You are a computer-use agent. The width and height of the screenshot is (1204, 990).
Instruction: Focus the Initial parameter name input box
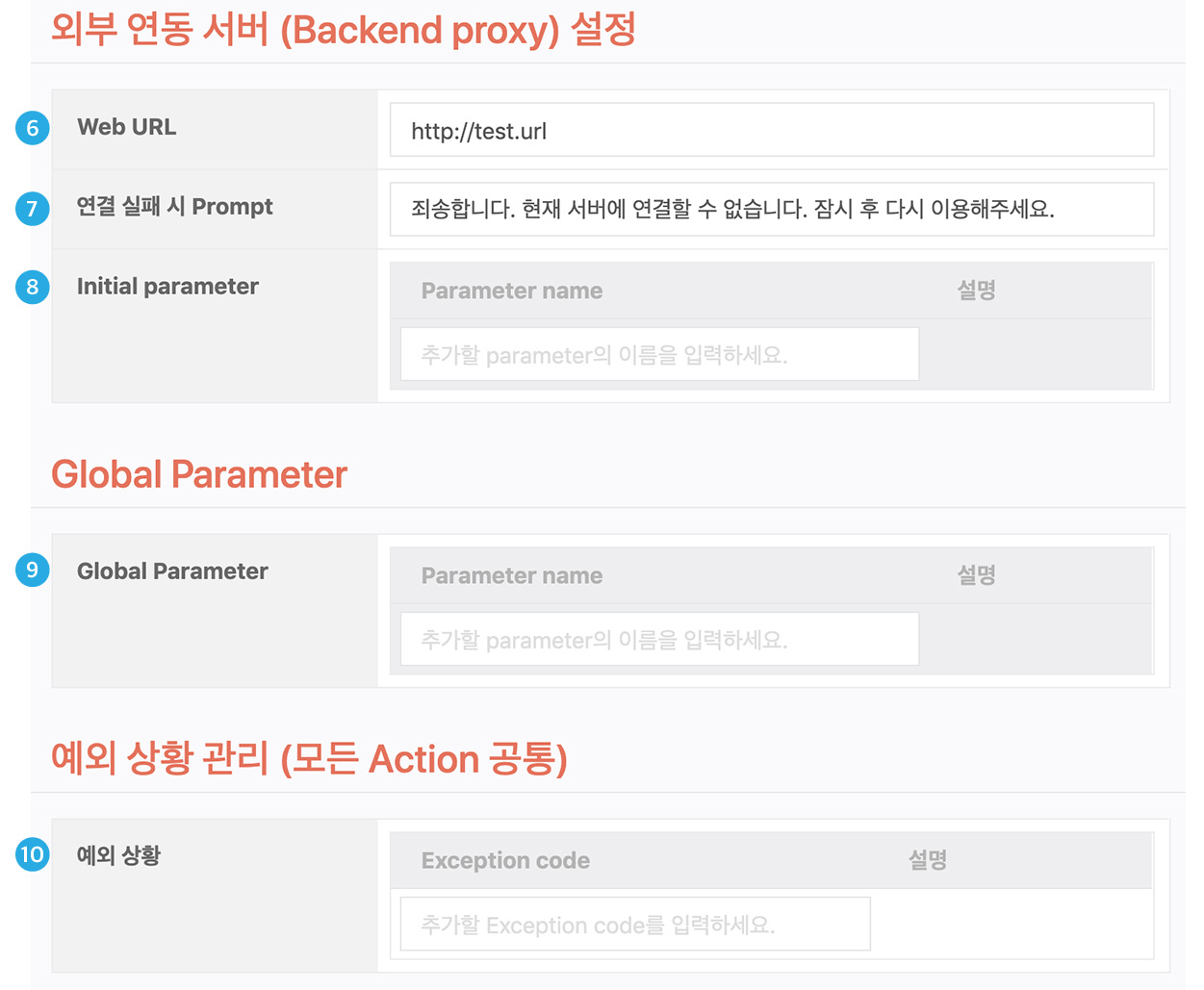pyautogui.click(x=659, y=355)
